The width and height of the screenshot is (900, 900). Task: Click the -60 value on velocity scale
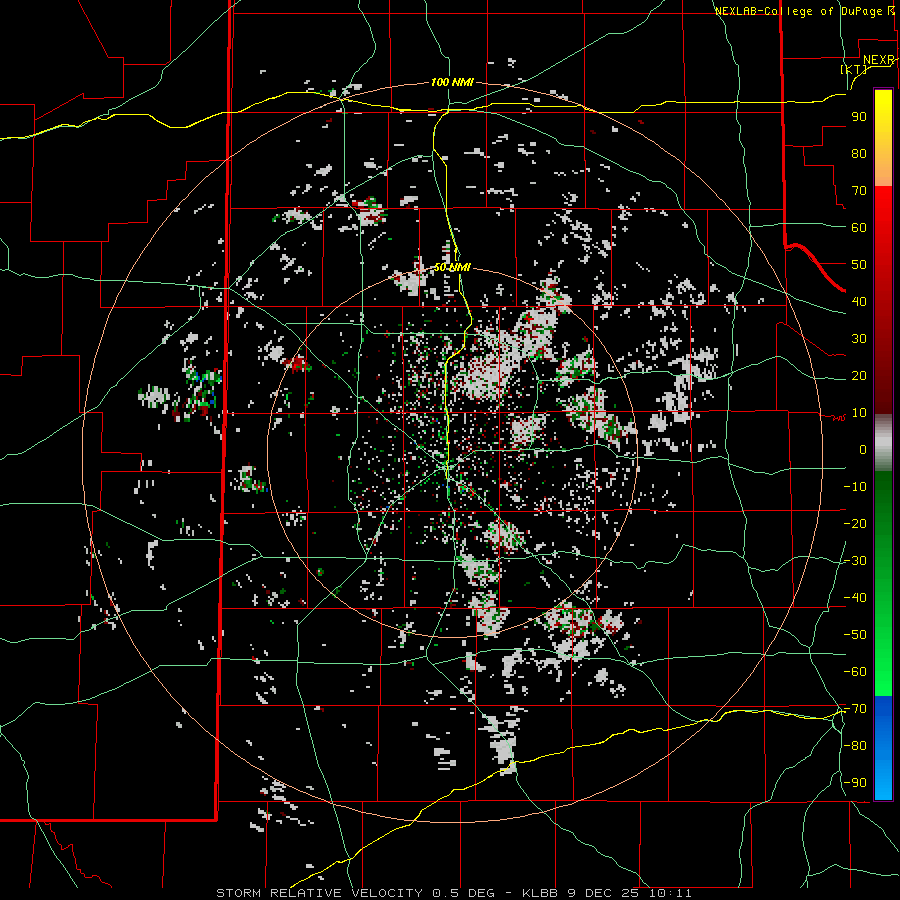pos(855,672)
